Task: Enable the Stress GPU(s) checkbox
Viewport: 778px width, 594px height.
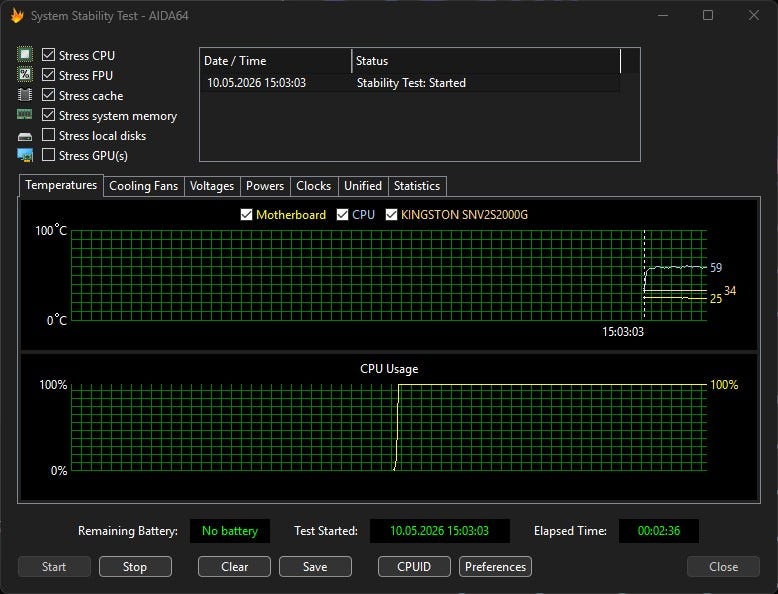Action: pos(48,155)
